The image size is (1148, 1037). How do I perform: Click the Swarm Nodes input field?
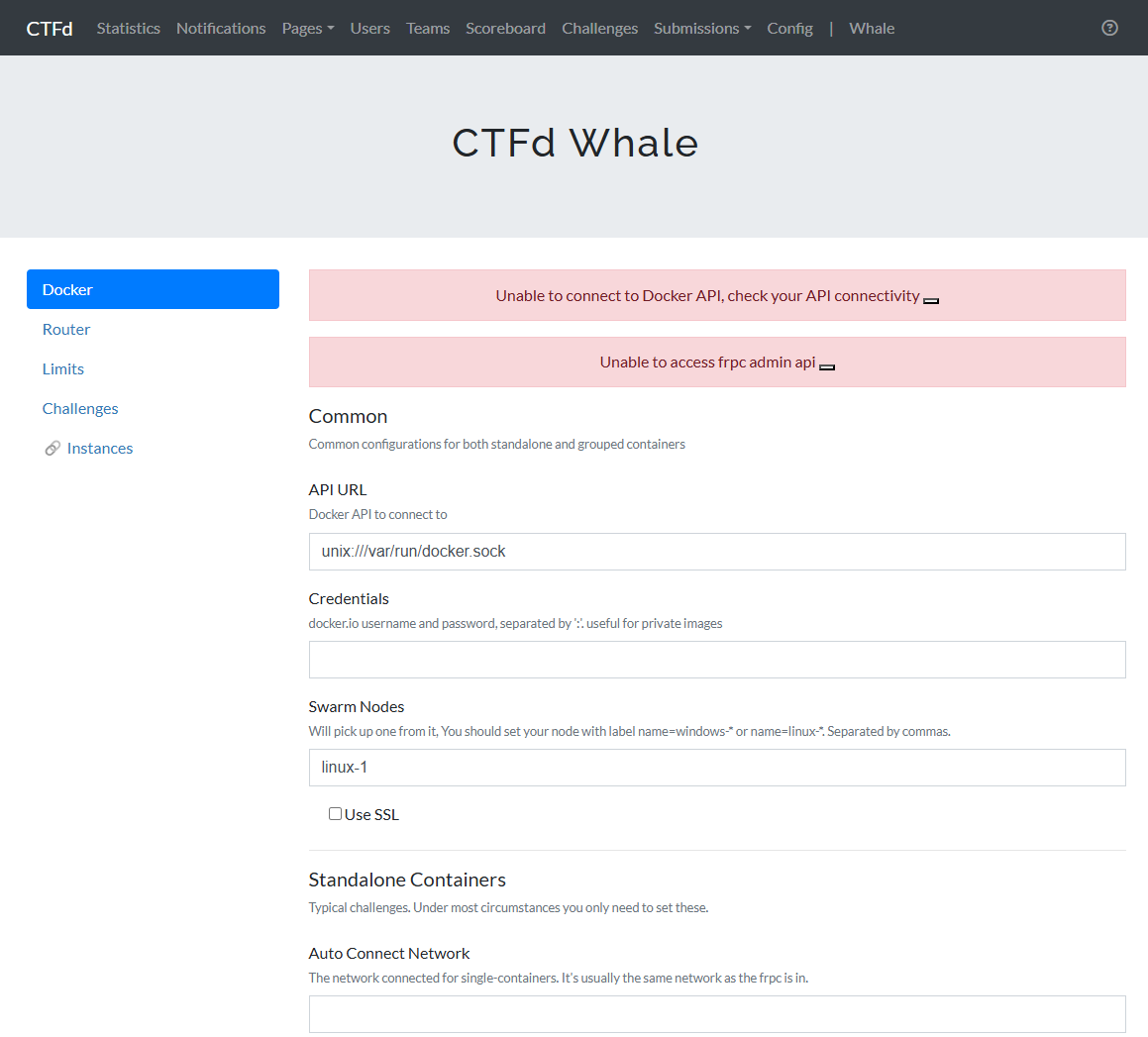717,768
